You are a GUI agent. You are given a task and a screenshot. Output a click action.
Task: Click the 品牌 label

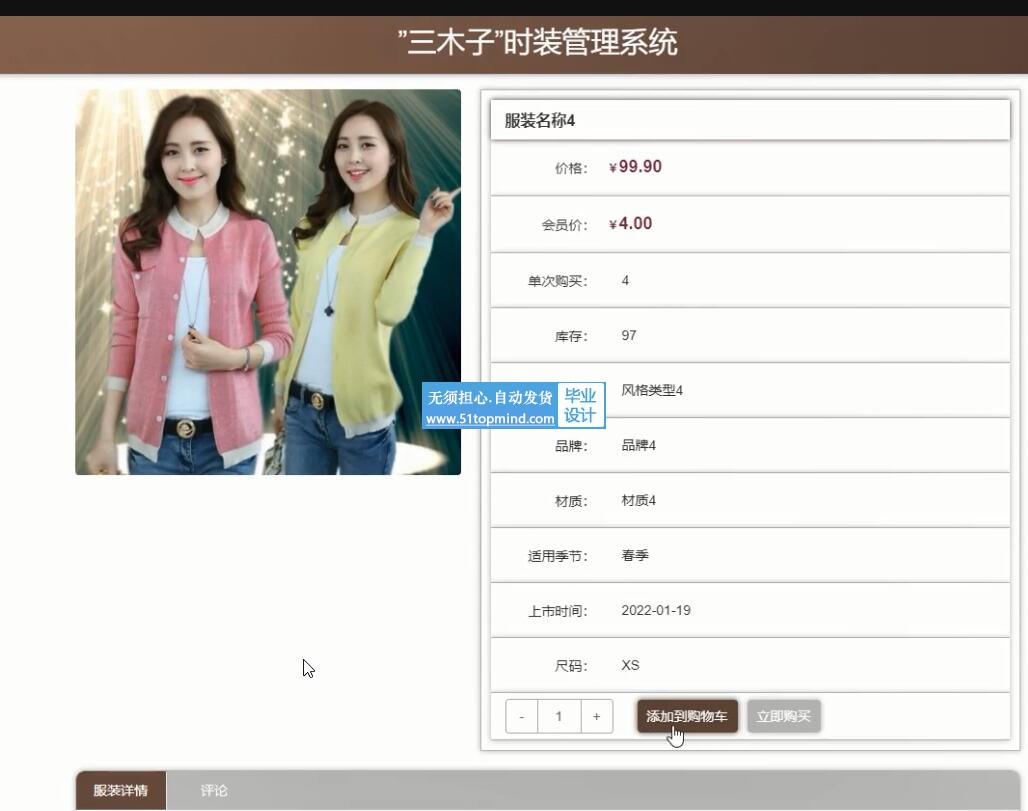tap(571, 446)
